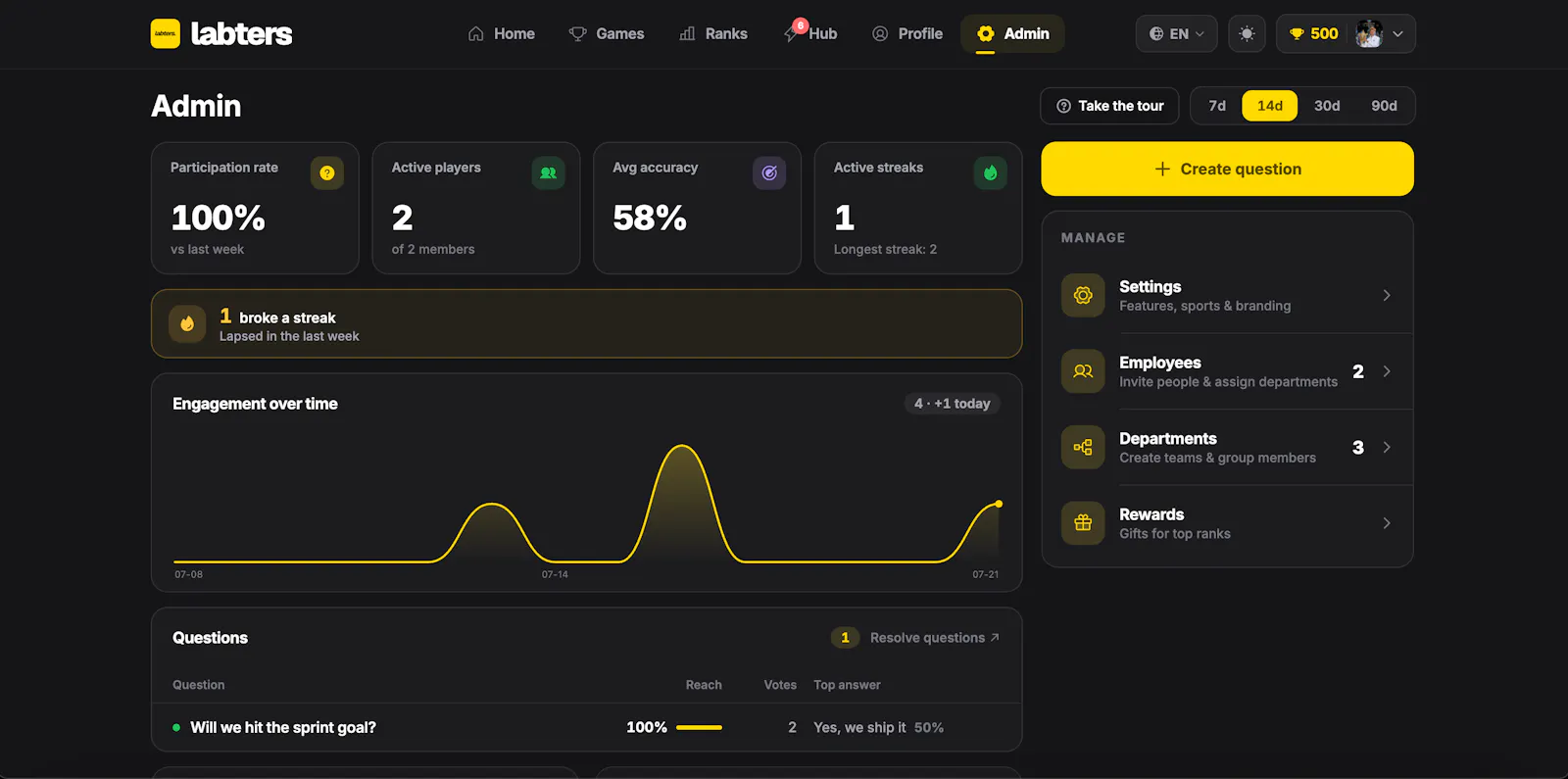Viewport: 1568px width, 779px height.
Task: Open the Resolve questions link
Action: pos(934,638)
